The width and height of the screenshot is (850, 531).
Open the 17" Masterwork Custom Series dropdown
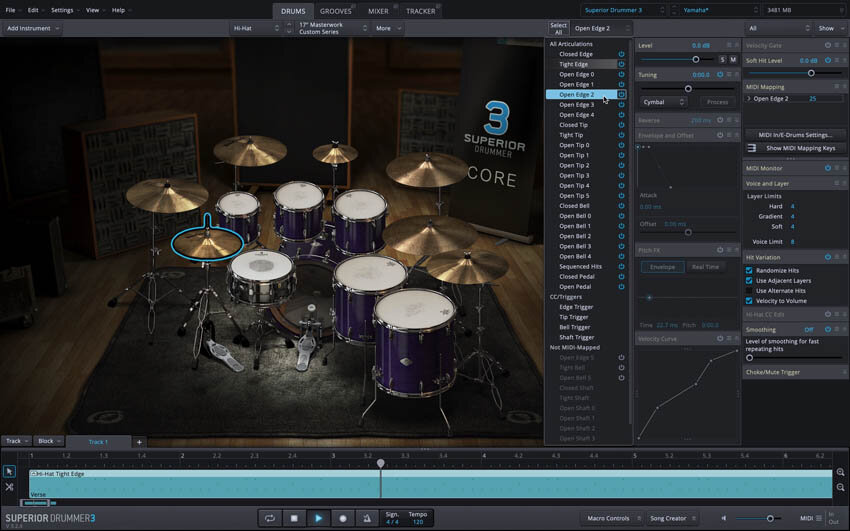[332, 28]
